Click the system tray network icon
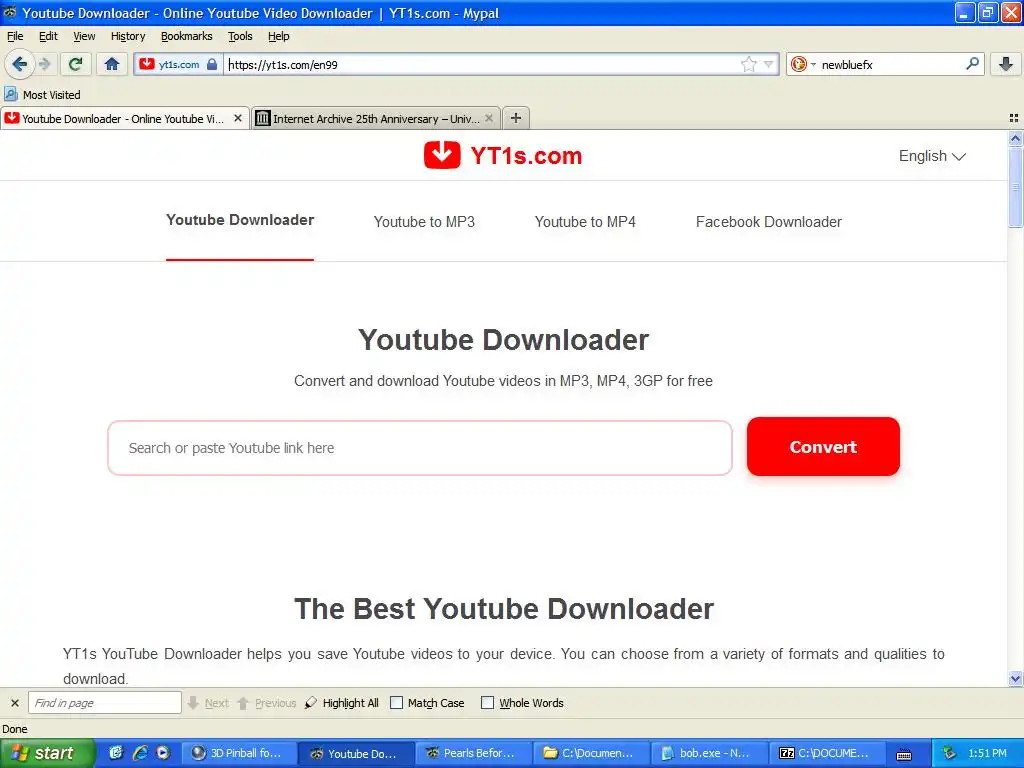1024x768 pixels. pyautogui.click(x=949, y=753)
